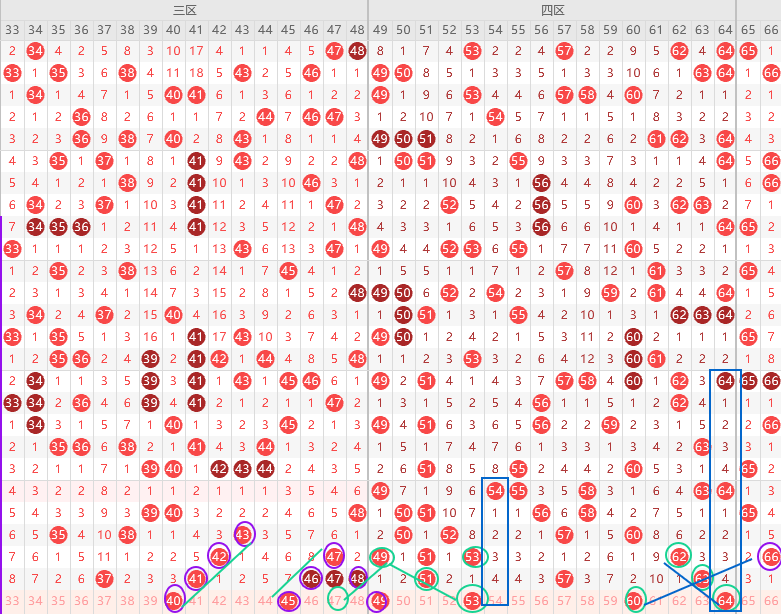
Task: Deselect red ball 49 in the bottom selection row
Action: (380, 601)
